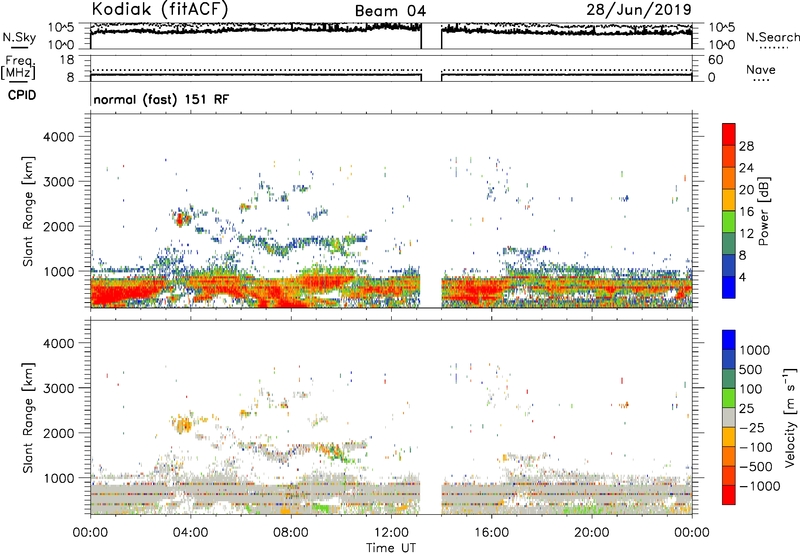This screenshot has width=800, height=554.
Task: Click the red top of power colorbar
Action: coord(729,134)
